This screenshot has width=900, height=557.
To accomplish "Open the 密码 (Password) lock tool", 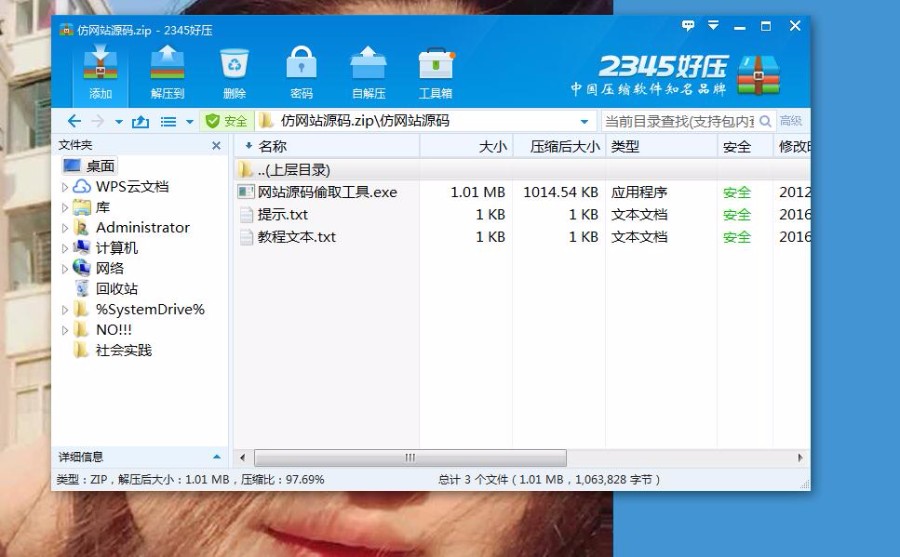I will pos(301,74).
